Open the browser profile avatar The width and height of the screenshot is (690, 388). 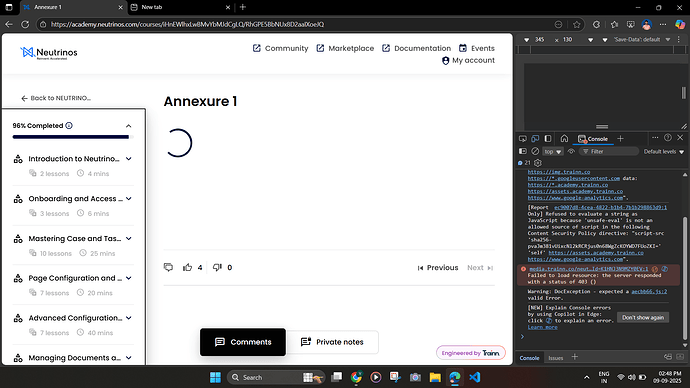coord(646,24)
